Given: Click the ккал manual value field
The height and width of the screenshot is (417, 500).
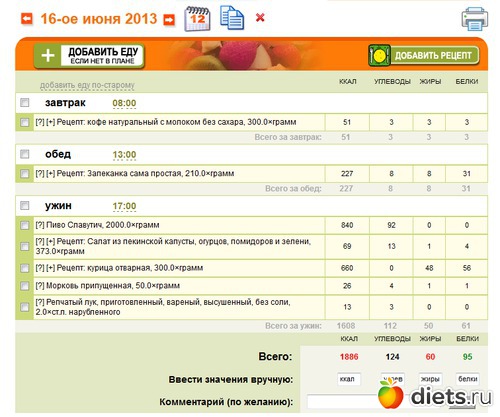Looking at the screenshot, I should (349, 379).
